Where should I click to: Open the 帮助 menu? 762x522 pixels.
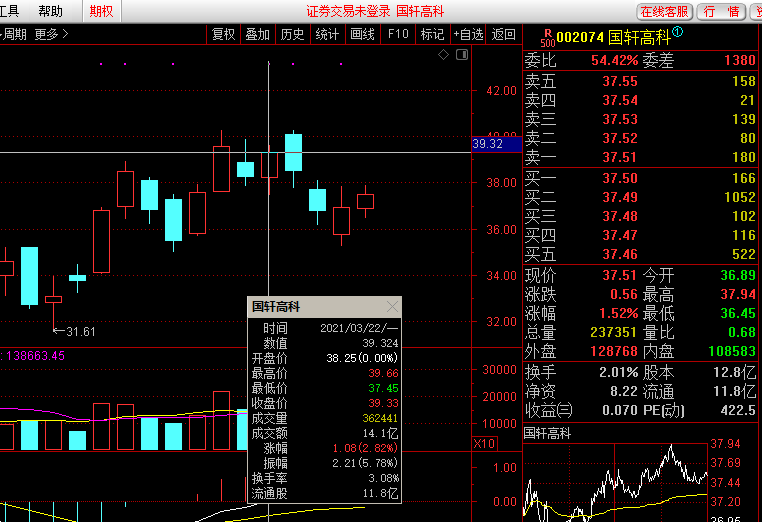(51, 11)
